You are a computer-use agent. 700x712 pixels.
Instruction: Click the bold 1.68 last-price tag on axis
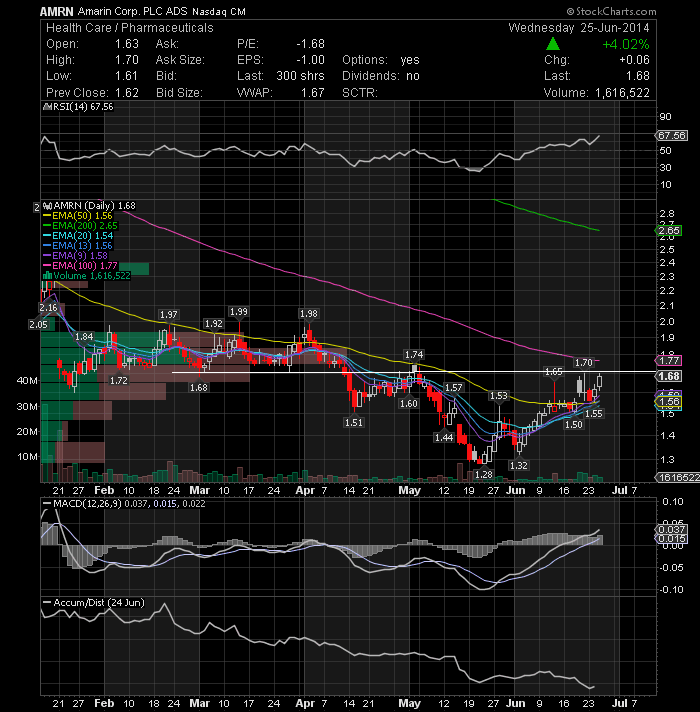click(x=669, y=376)
